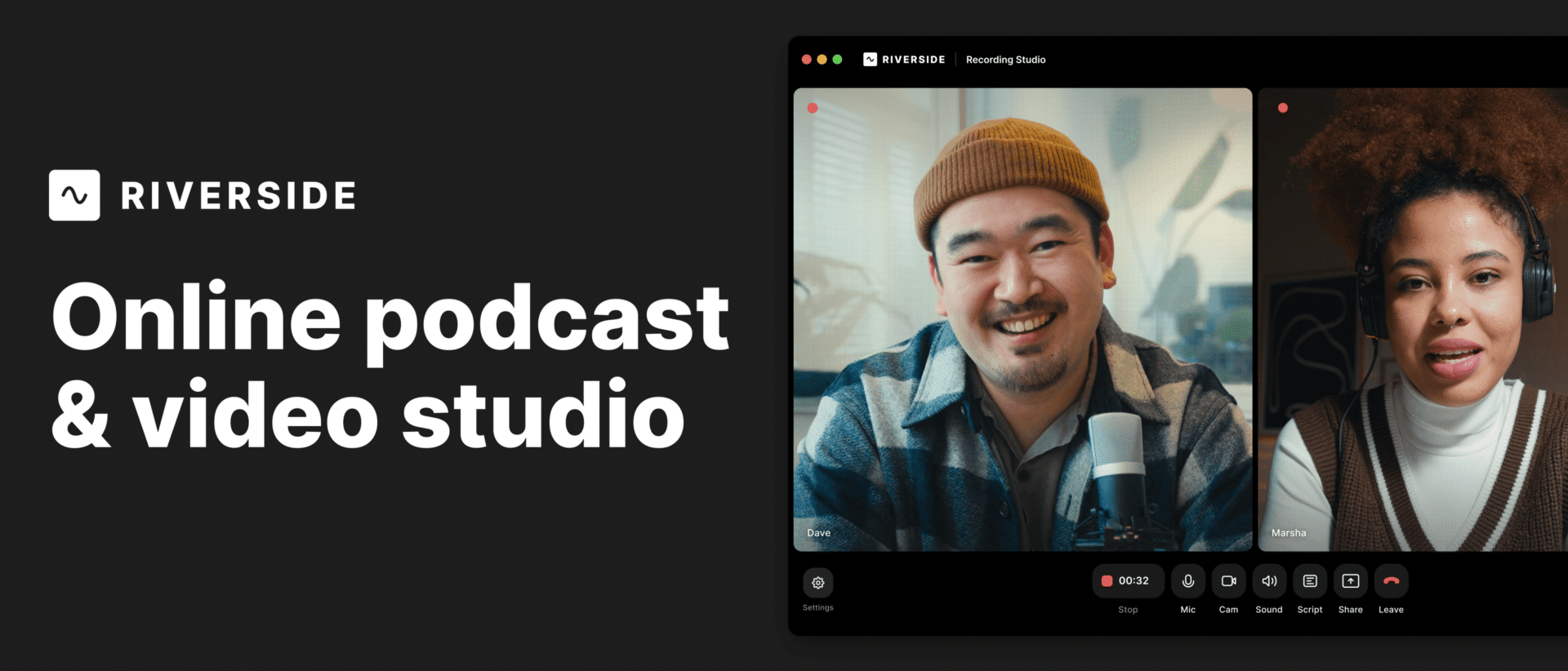Click the Stop label under timer

1128,610
